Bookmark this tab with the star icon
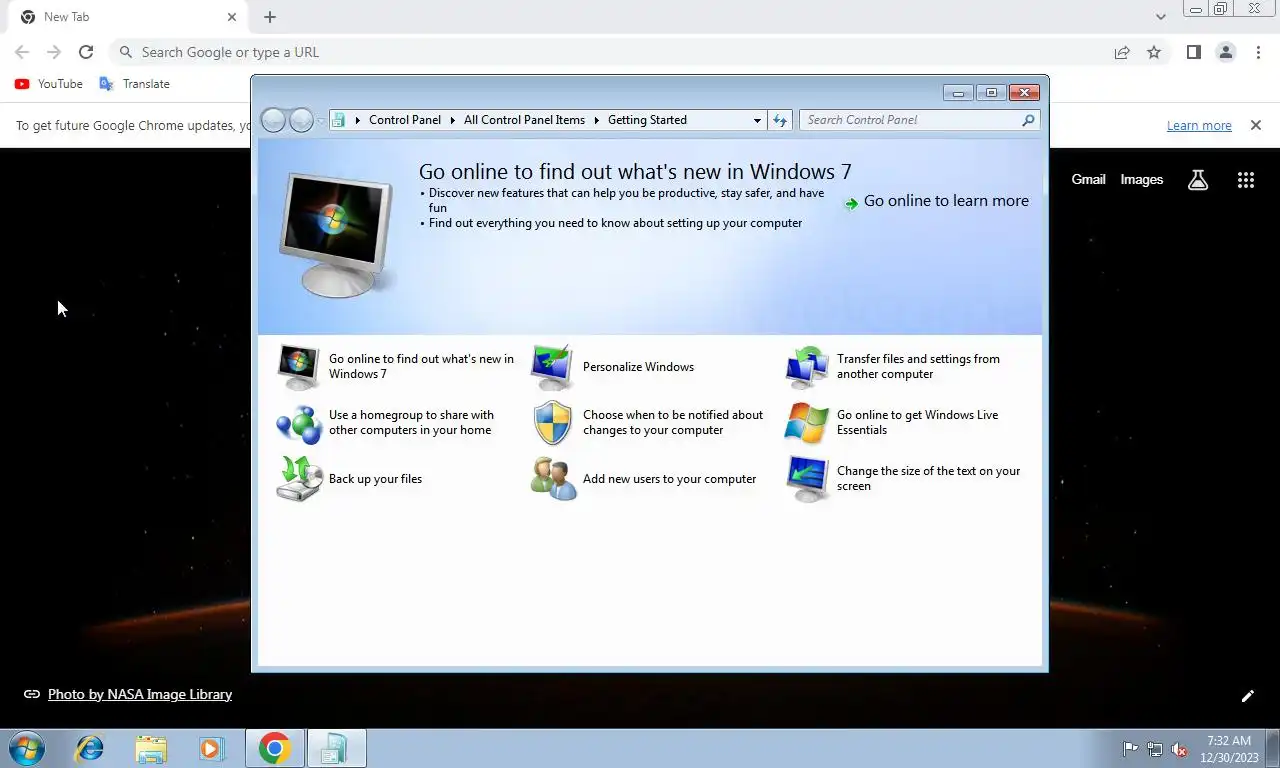The width and height of the screenshot is (1280, 768). (1154, 52)
